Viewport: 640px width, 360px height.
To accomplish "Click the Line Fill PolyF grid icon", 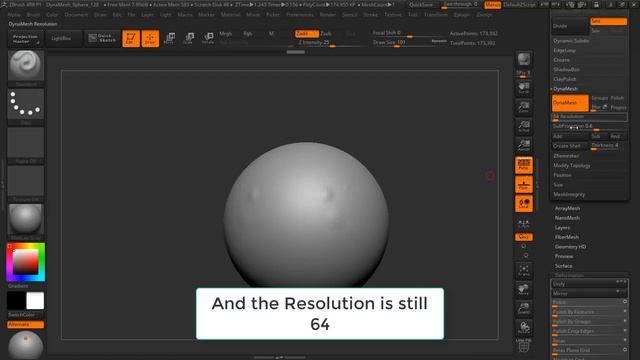I will (524, 345).
